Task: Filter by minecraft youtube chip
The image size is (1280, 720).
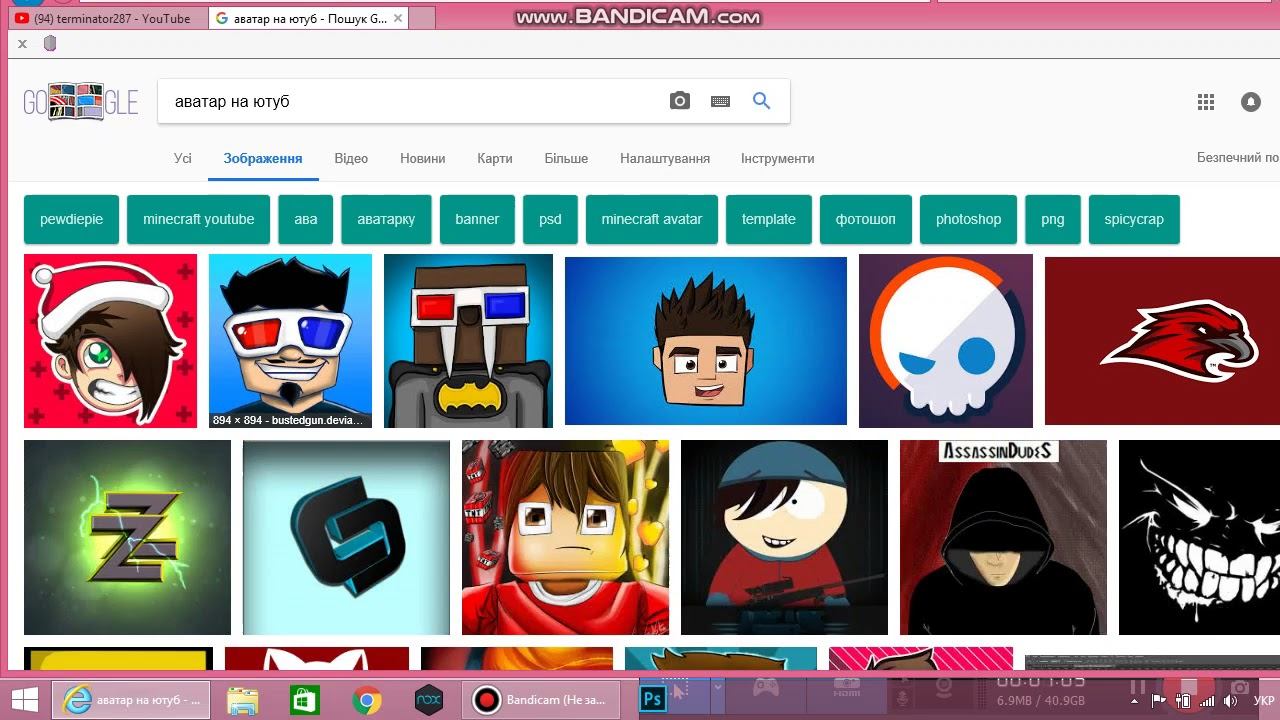Action: pos(198,219)
